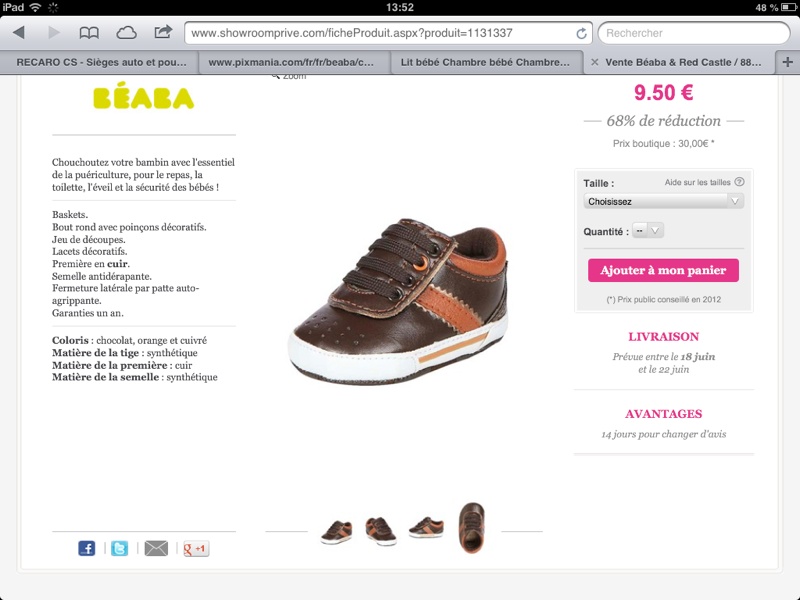This screenshot has height=600, width=800.
Task: Switch to pixmania.com Beaba tab
Action: point(291,62)
